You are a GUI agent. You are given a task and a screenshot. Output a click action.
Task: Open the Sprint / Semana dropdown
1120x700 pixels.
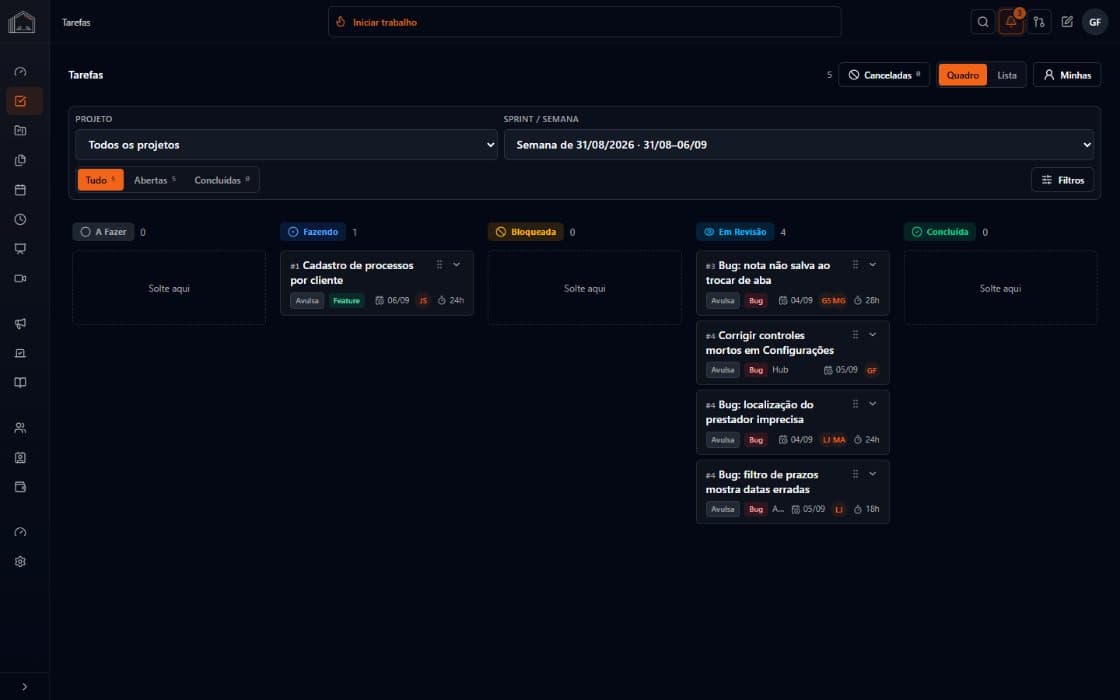[799, 145]
